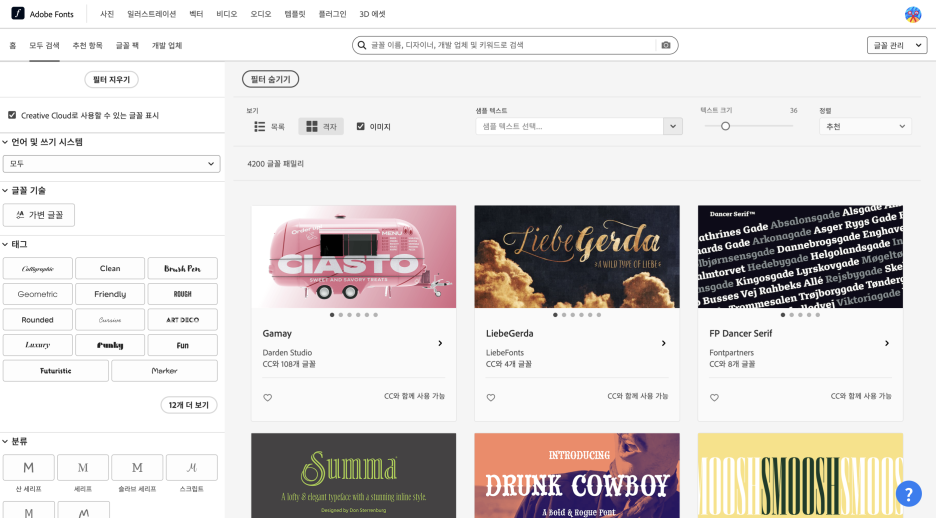The image size is (936, 518).
Task: Open the Photos menu item
Action: 107,14
